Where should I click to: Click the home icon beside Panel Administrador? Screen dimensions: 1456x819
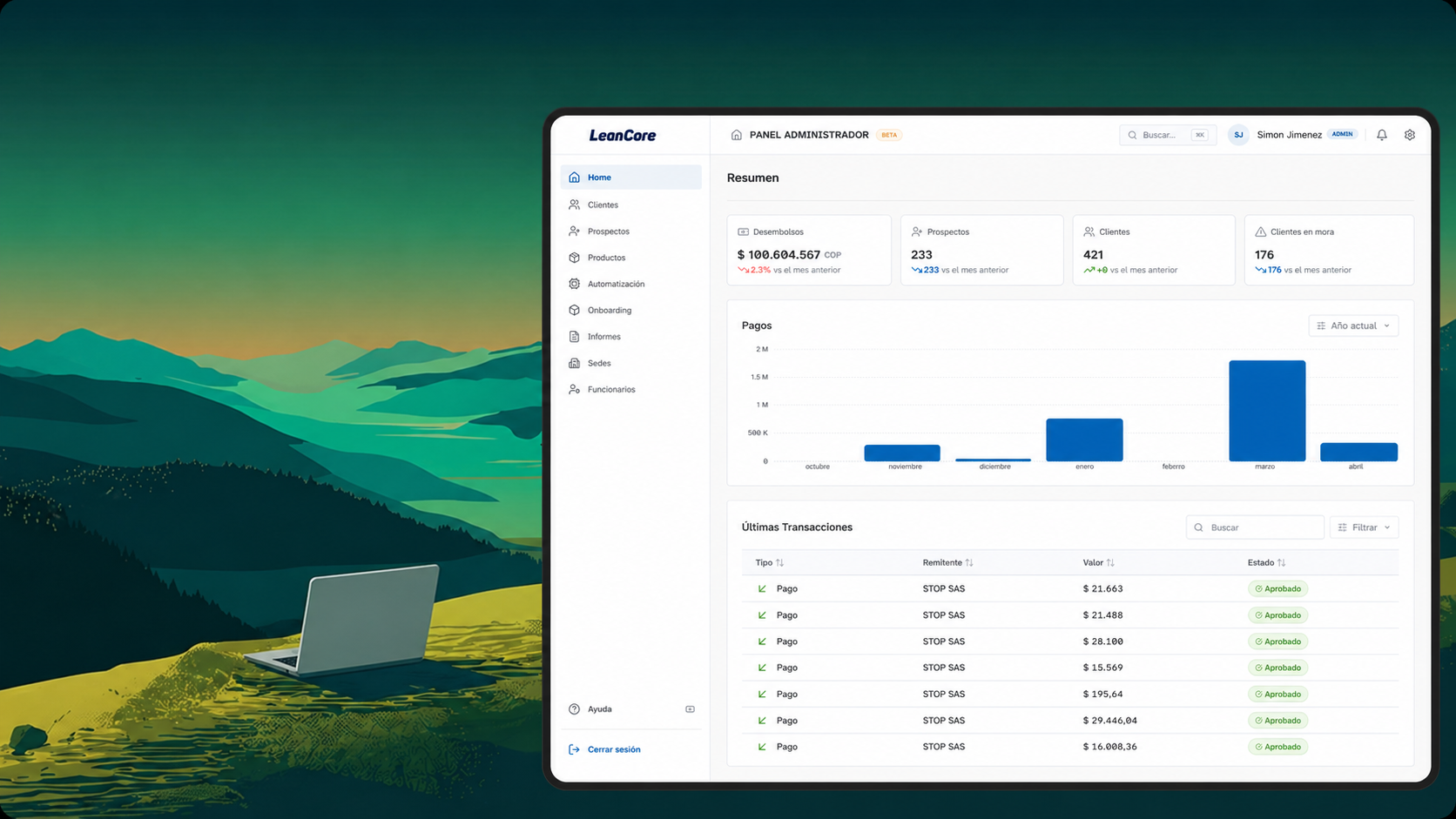click(x=736, y=135)
